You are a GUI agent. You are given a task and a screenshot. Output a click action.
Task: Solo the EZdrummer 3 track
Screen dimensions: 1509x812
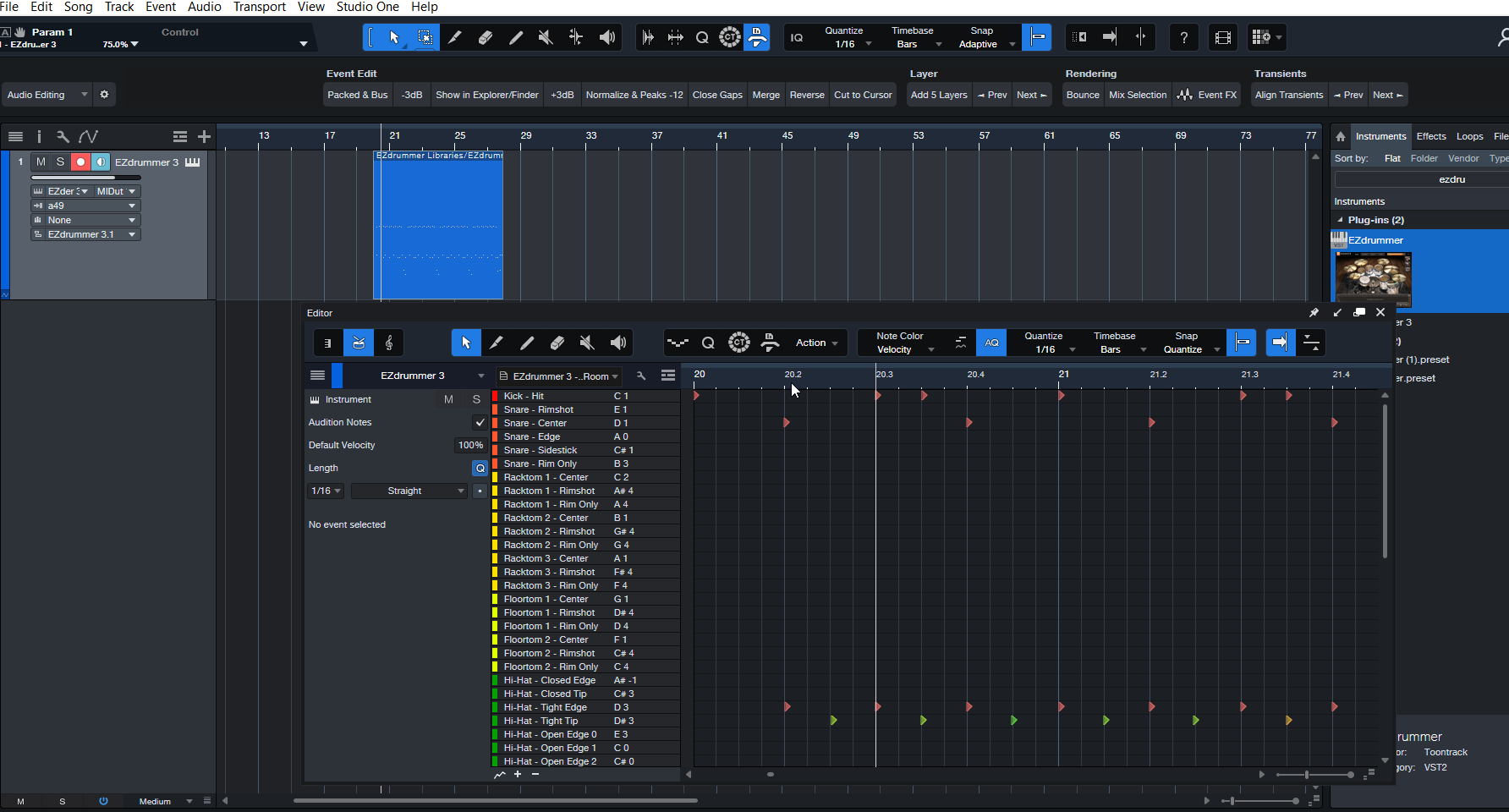point(60,162)
